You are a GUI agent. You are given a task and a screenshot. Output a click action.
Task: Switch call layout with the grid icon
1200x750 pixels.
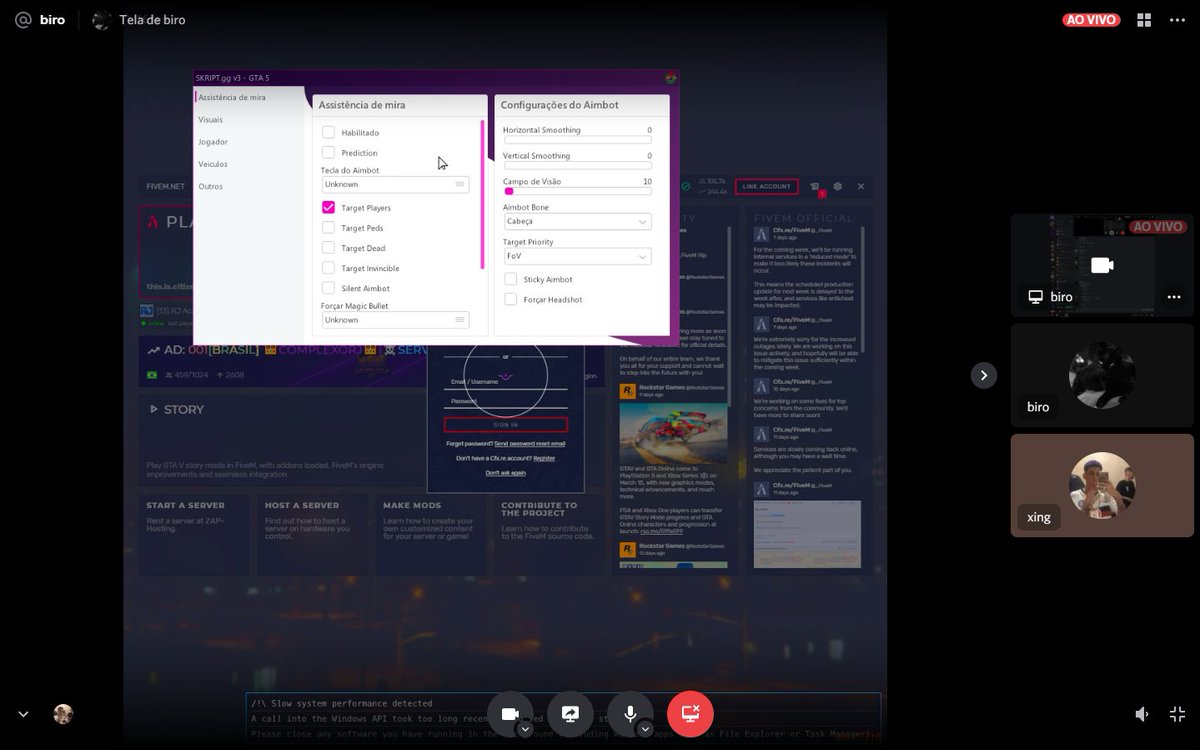pos(1144,20)
